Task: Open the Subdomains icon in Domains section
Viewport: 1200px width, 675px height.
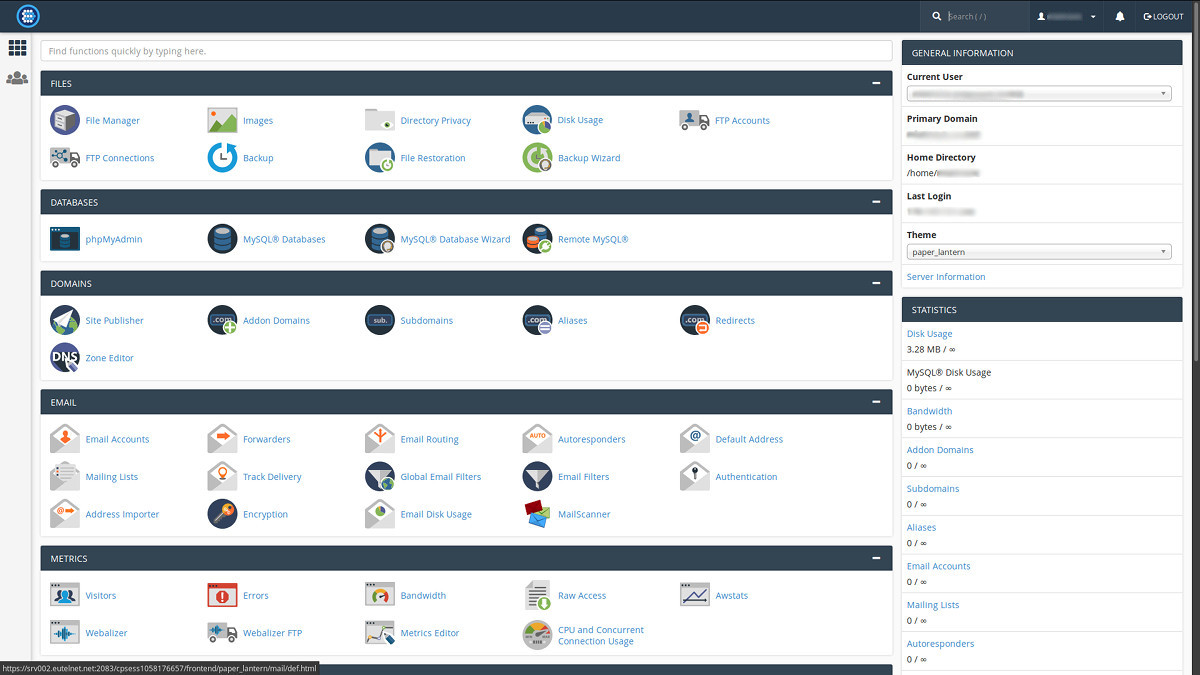Action: click(380, 320)
